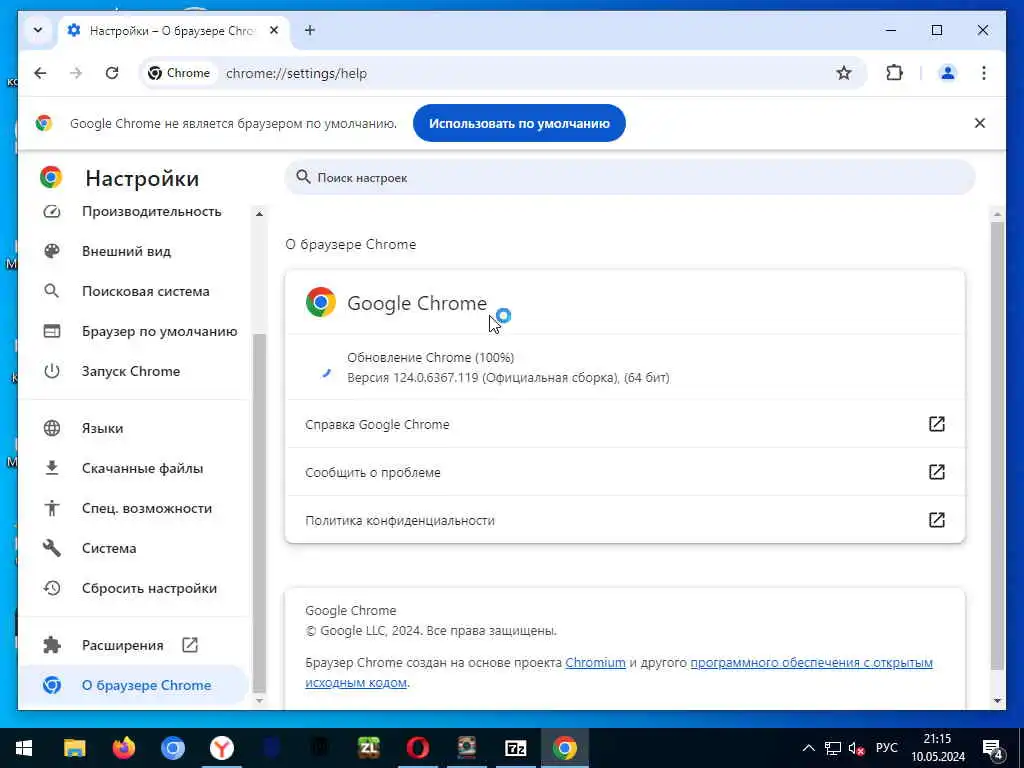The height and width of the screenshot is (768, 1024).
Task: Go back using the browser back arrow
Action: coord(40,73)
